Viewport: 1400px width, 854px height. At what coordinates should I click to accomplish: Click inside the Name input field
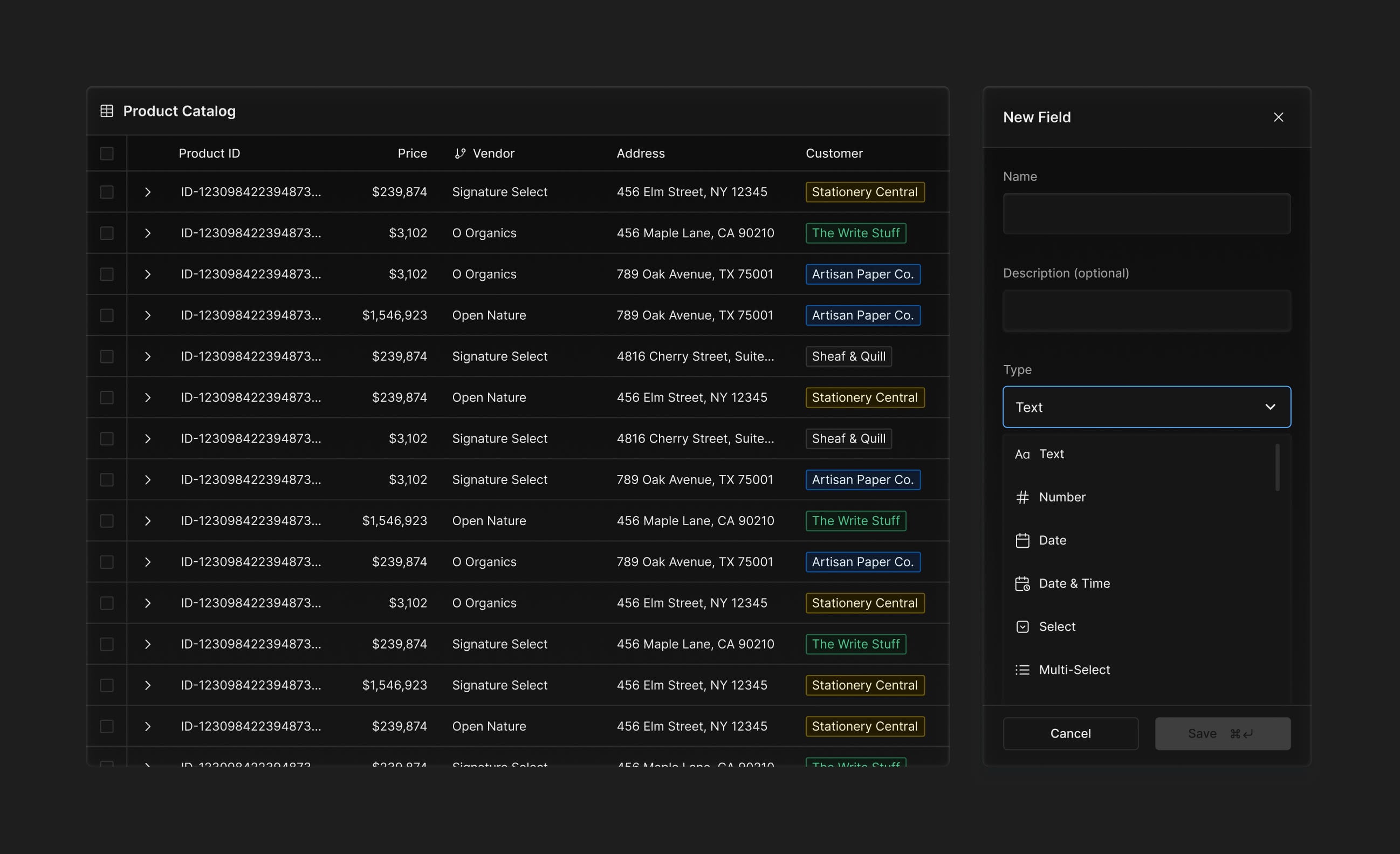pyautogui.click(x=1147, y=213)
